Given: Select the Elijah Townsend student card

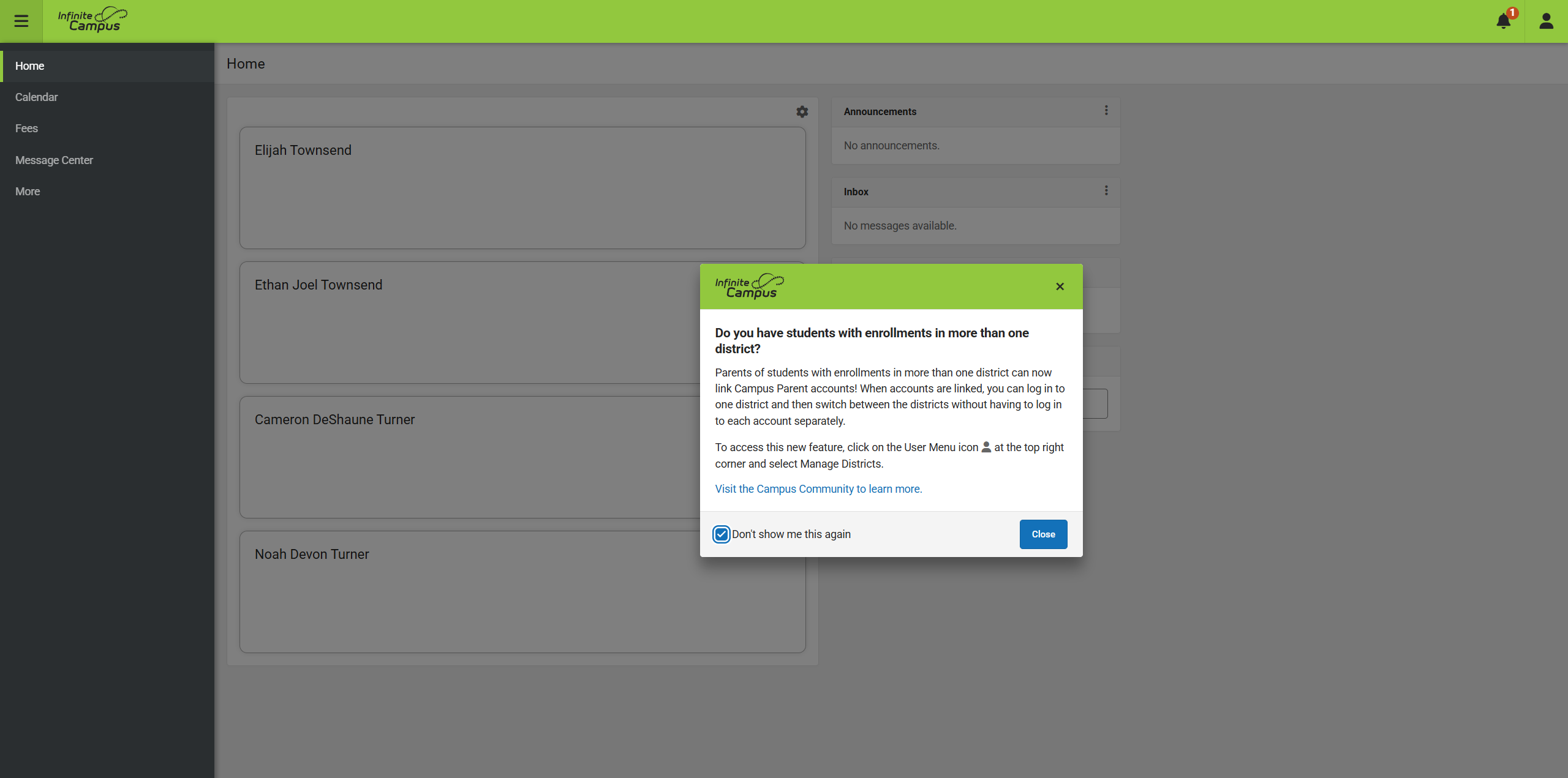Looking at the screenshot, I should point(522,188).
